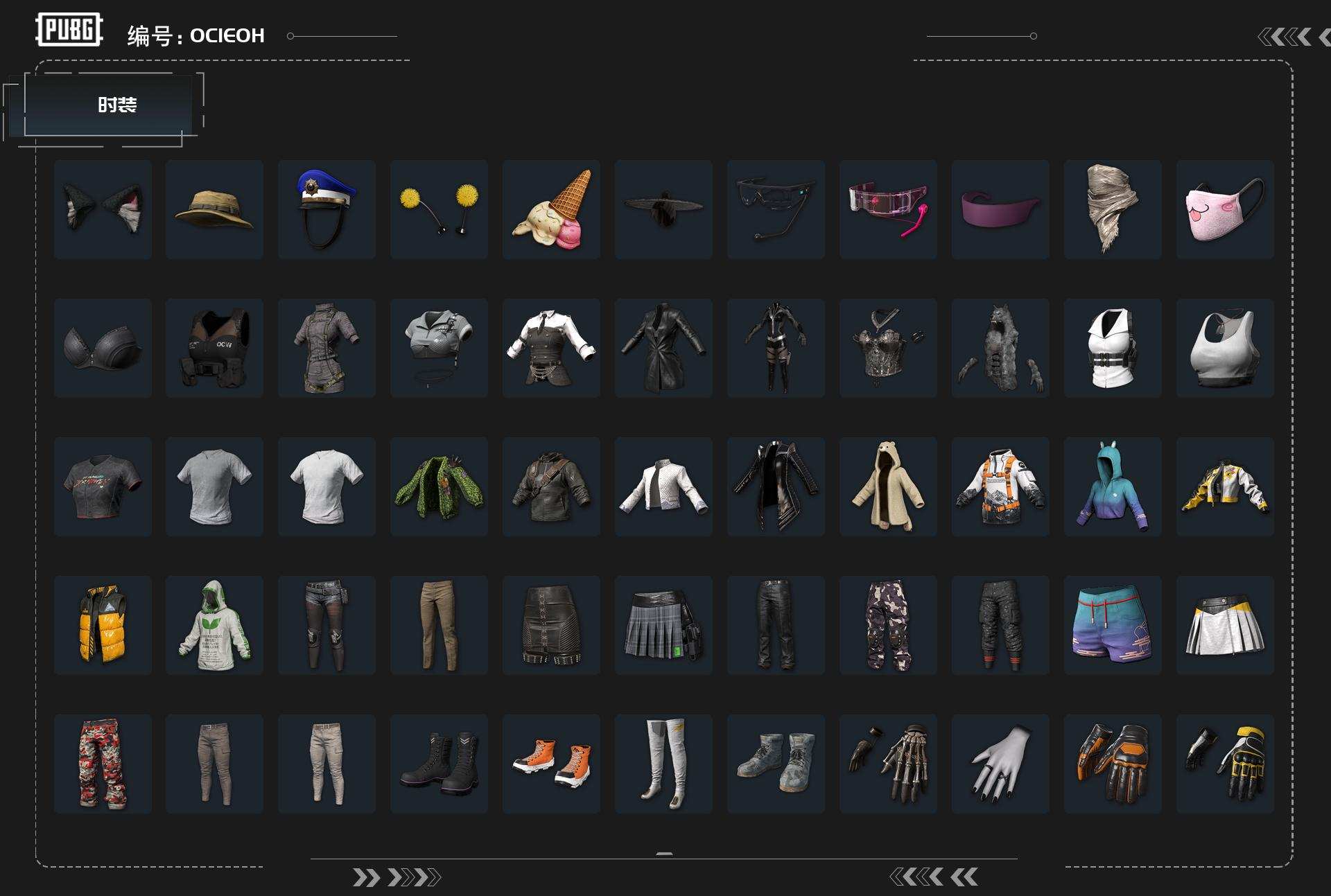Pick the black glasses with headset mic
The width and height of the screenshot is (1331, 896).
[776, 209]
